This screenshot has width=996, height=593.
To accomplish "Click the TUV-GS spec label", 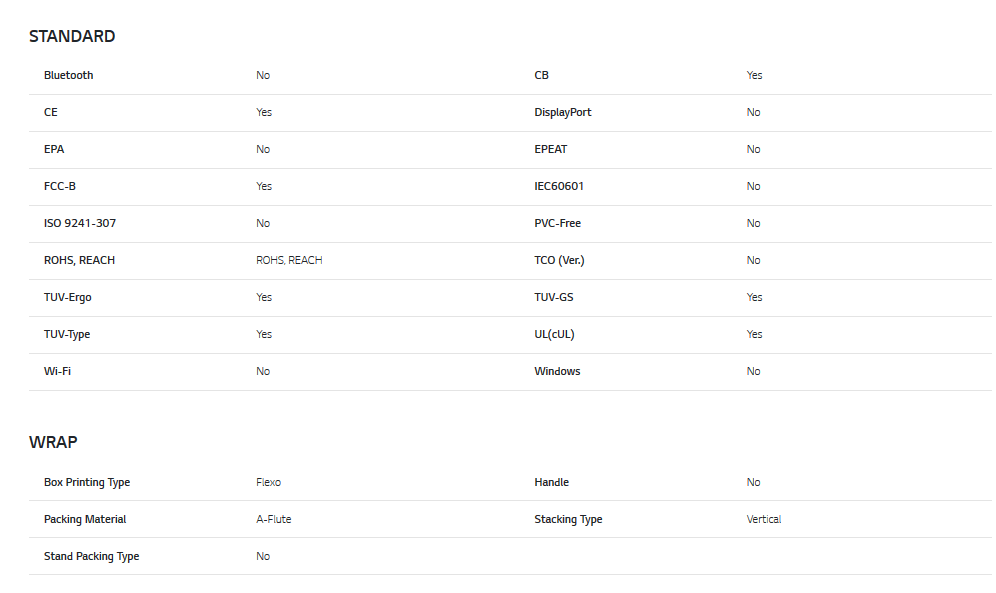I will coord(554,297).
